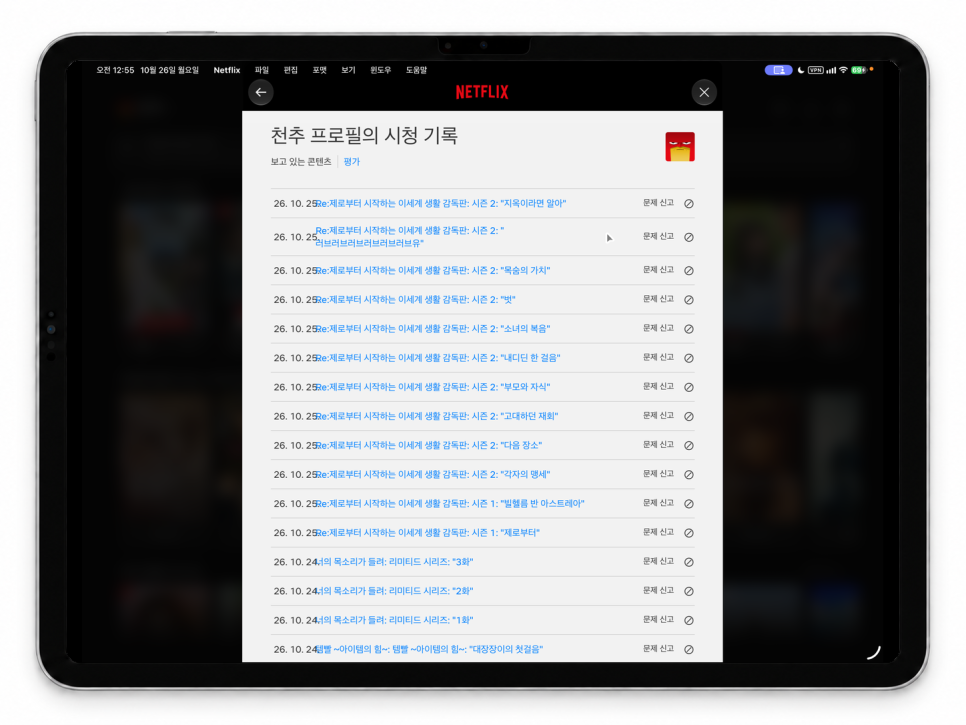Open the "지옥이라면 알아" episode link
This screenshot has width=966, height=725.
(441, 203)
